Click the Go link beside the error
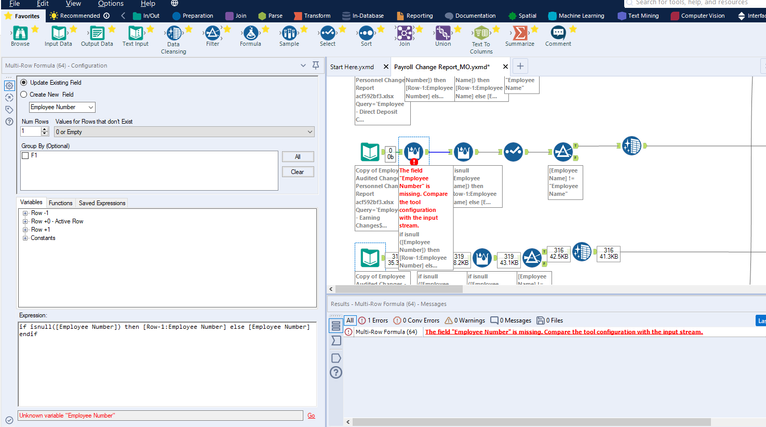The height and width of the screenshot is (427, 766). click(x=310, y=415)
